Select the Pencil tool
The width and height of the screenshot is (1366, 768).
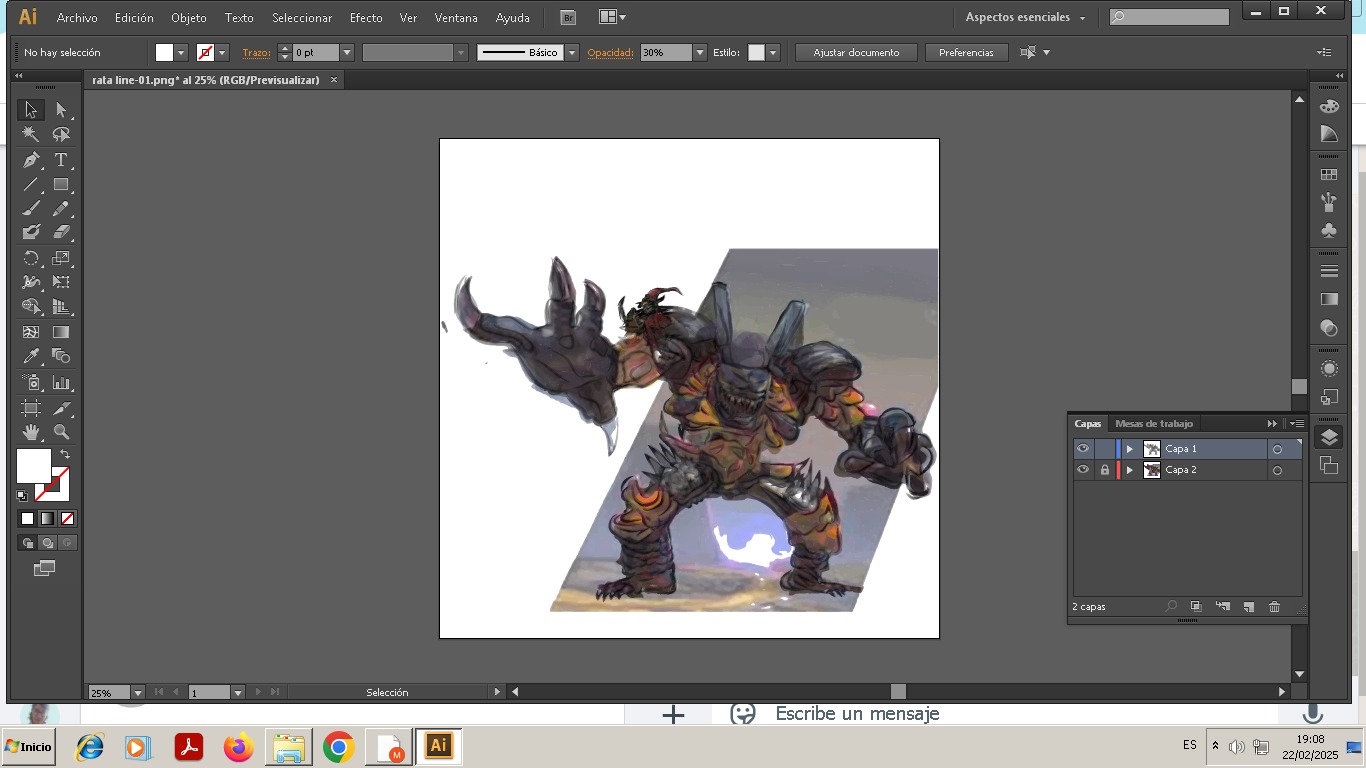click(61, 209)
